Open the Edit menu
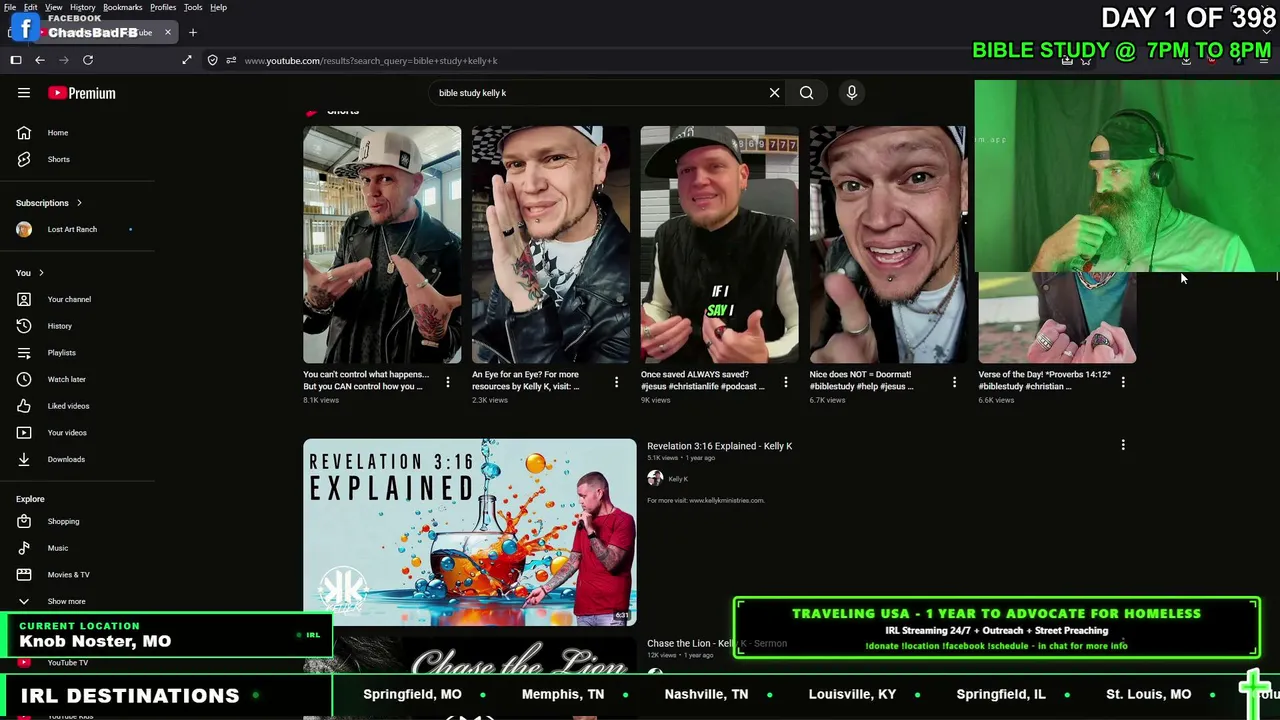This screenshot has width=1280, height=720. pos(31,7)
